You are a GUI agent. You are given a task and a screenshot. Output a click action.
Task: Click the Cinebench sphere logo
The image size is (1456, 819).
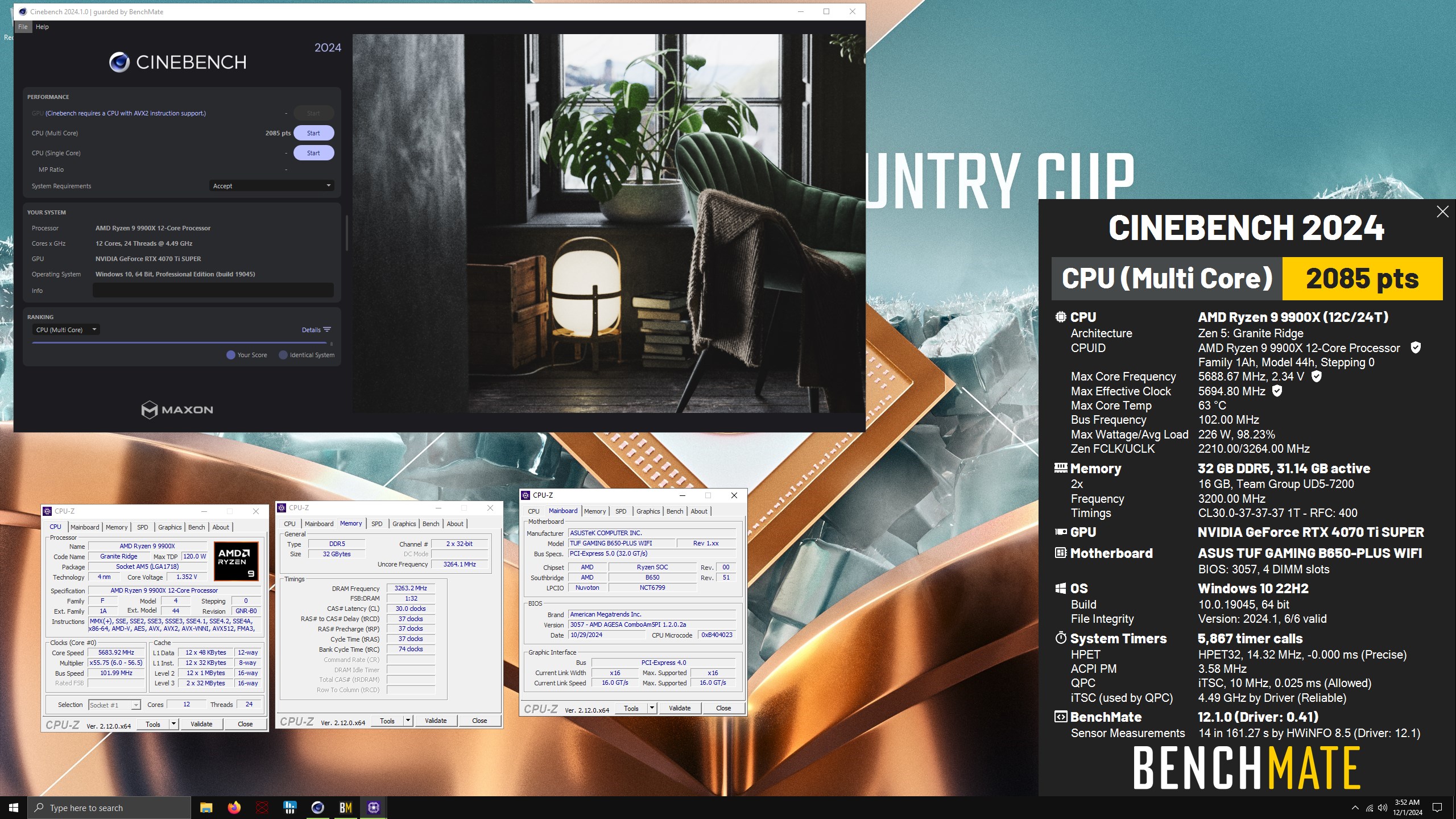[x=119, y=62]
